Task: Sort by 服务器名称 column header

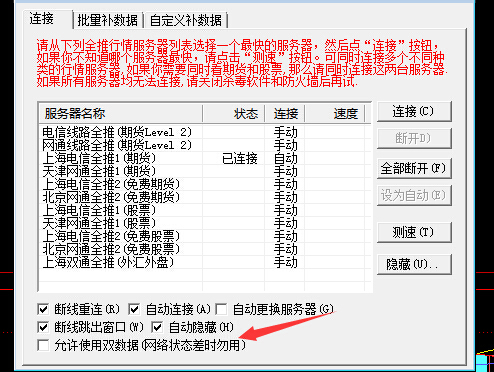Action: pos(121,114)
